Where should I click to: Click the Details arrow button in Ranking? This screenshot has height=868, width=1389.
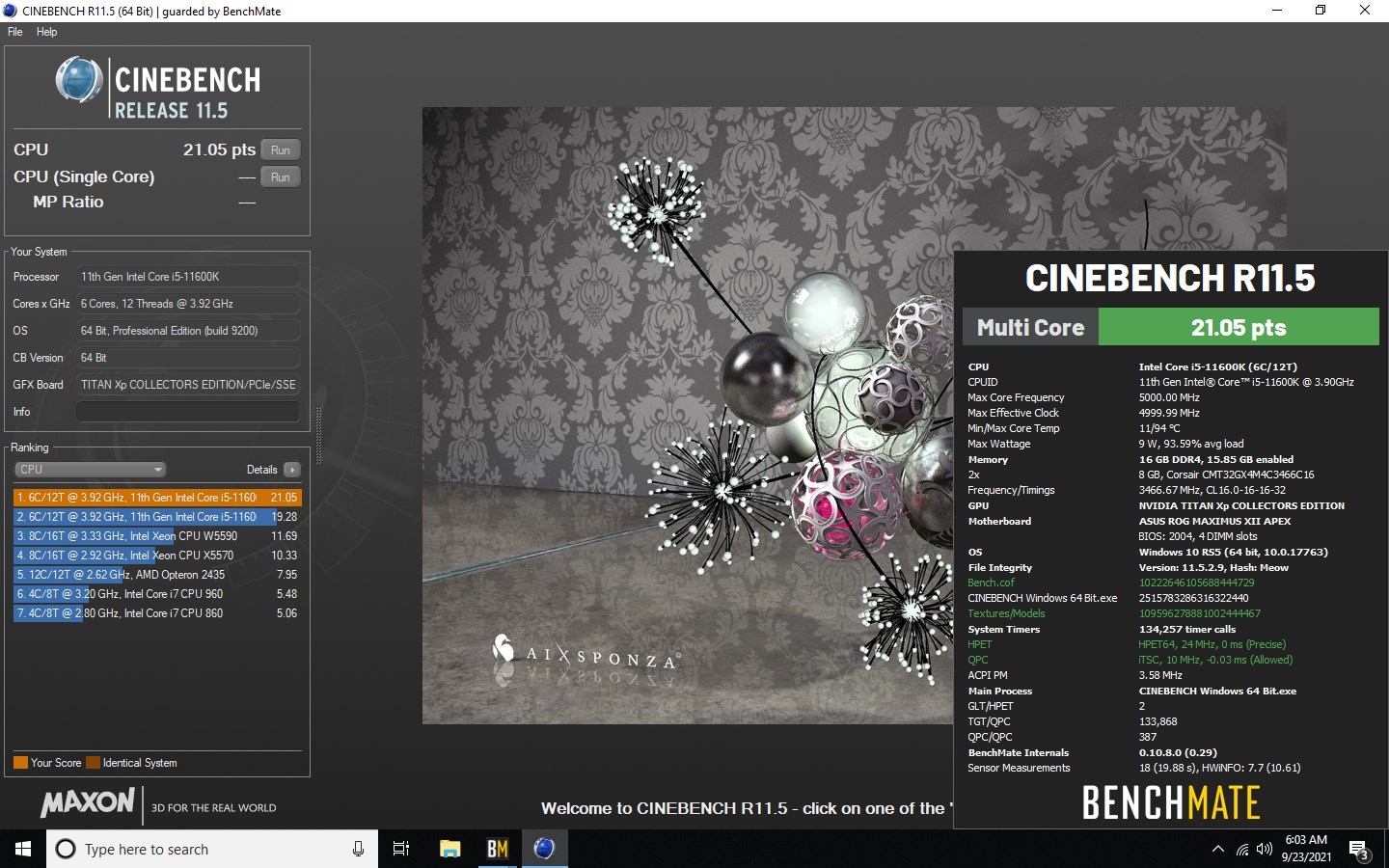point(292,470)
